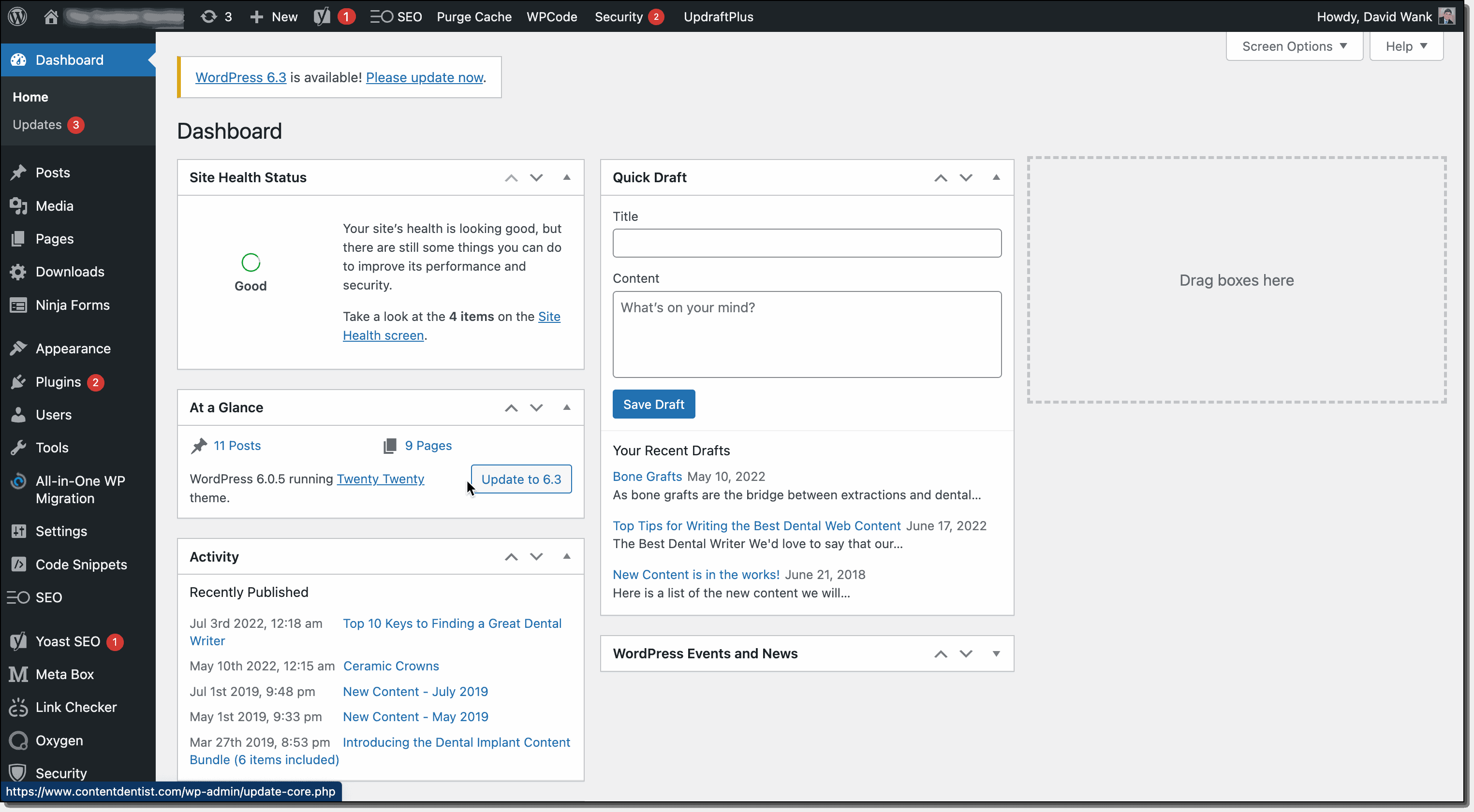
Task: Click the Ninja Forms icon
Action: [18, 305]
